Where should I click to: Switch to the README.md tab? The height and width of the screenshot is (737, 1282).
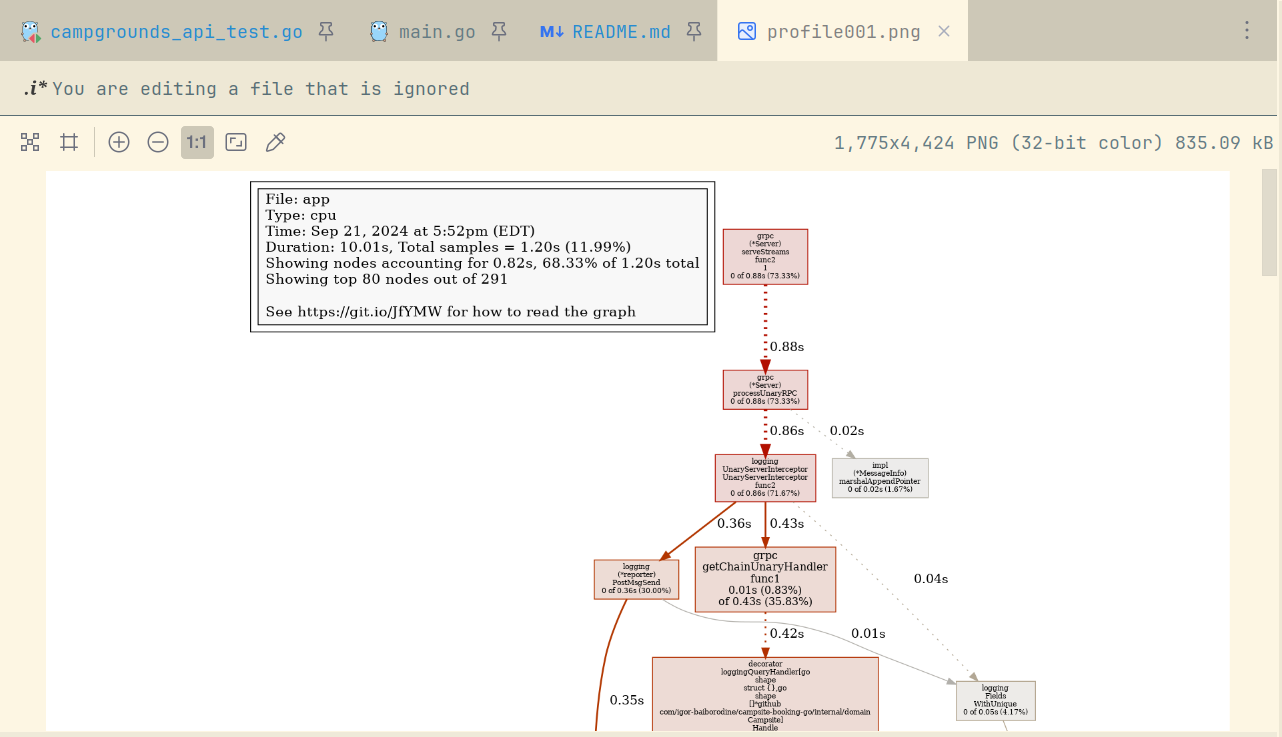(x=621, y=31)
